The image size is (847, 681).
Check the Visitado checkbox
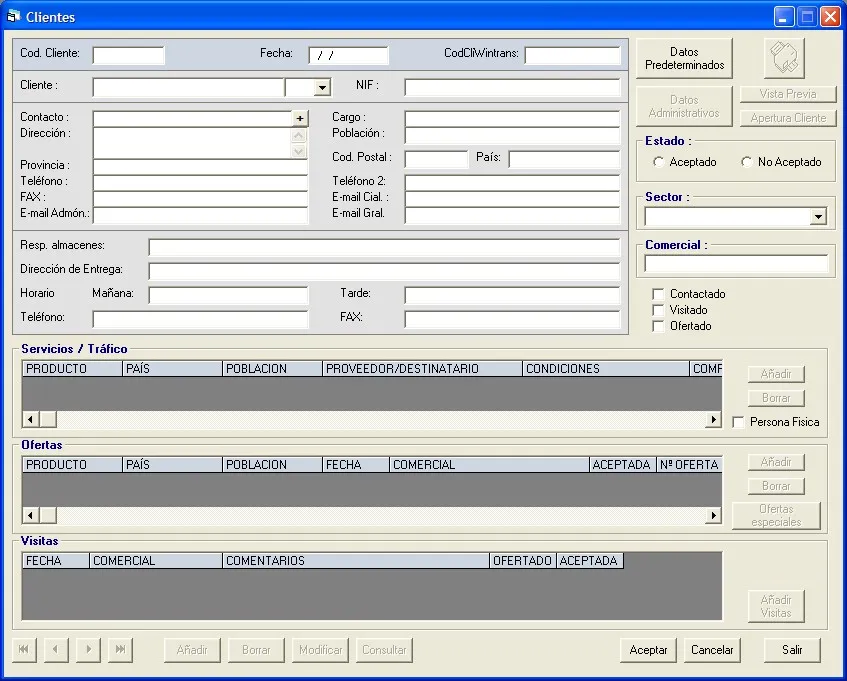pyautogui.click(x=658, y=310)
